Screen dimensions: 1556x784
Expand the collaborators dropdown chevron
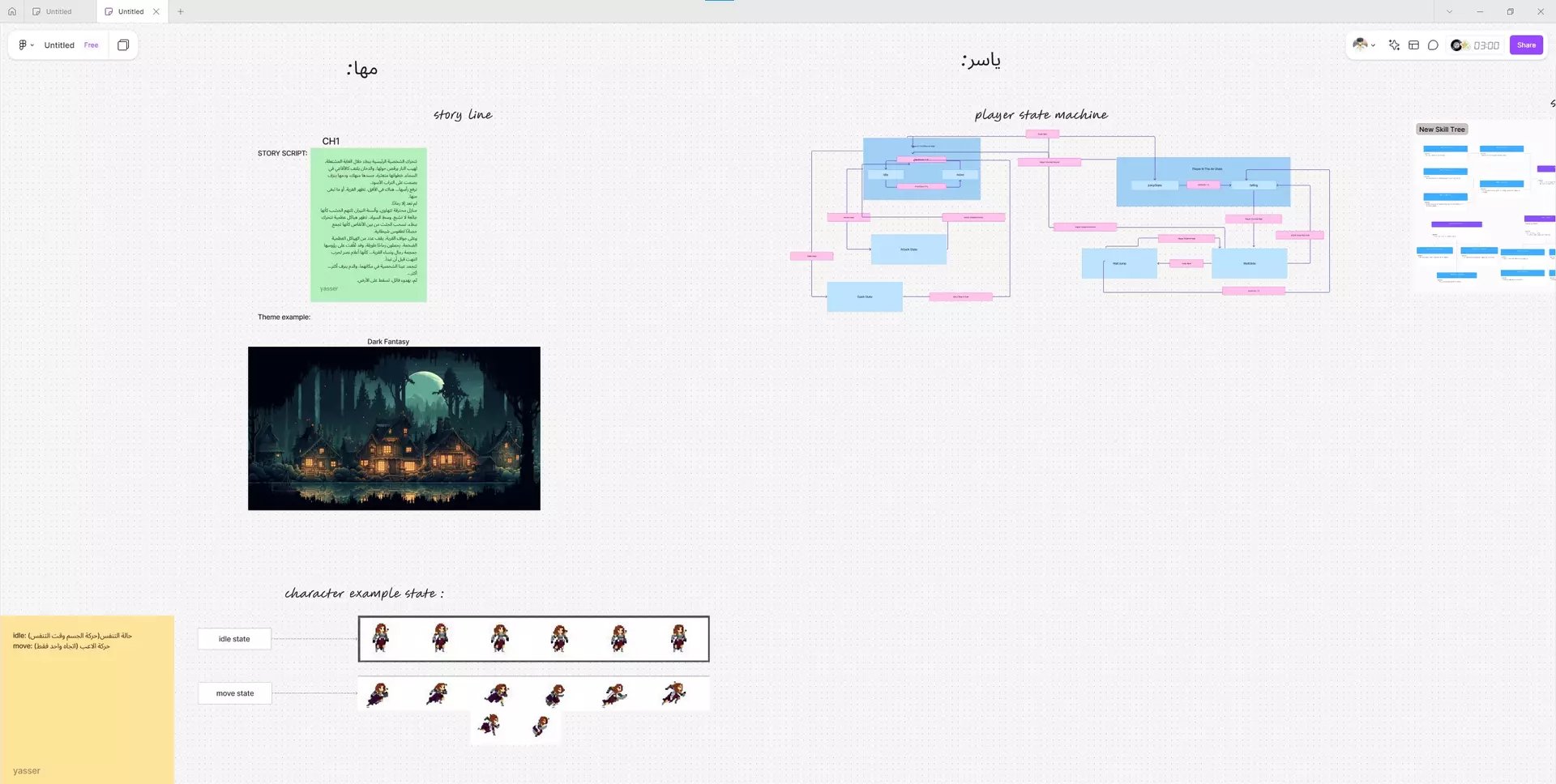(1373, 45)
